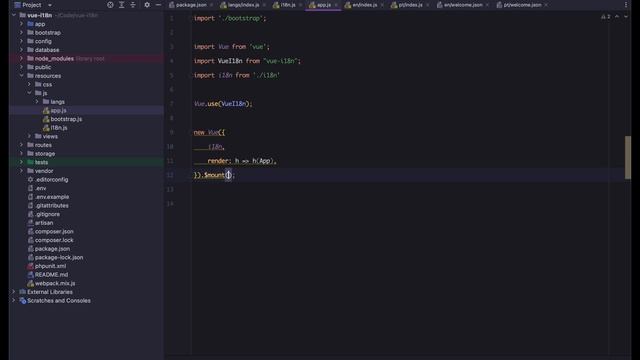Select README.md in the tree
640x360 pixels.
point(51,275)
